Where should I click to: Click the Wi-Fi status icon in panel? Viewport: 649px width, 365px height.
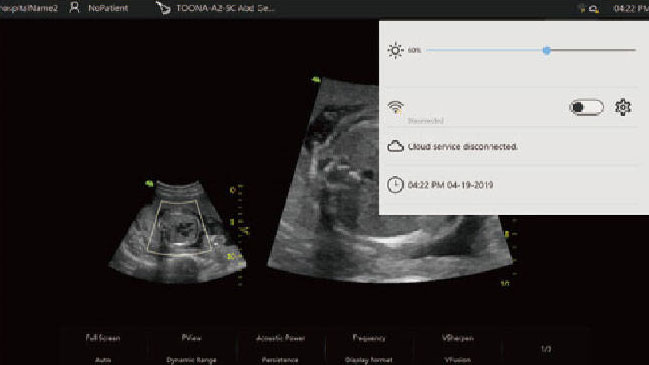pyautogui.click(x=396, y=107)
